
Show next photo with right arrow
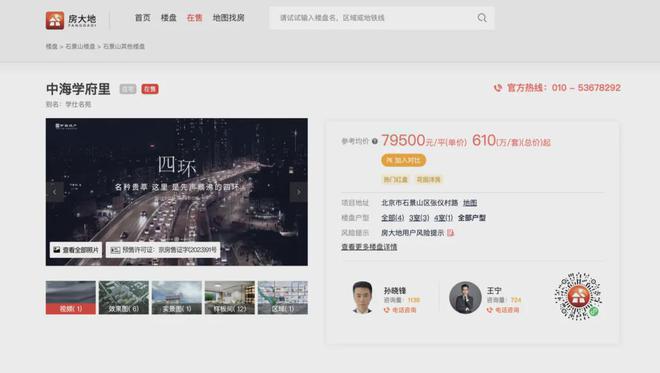(x=298, y=192)
